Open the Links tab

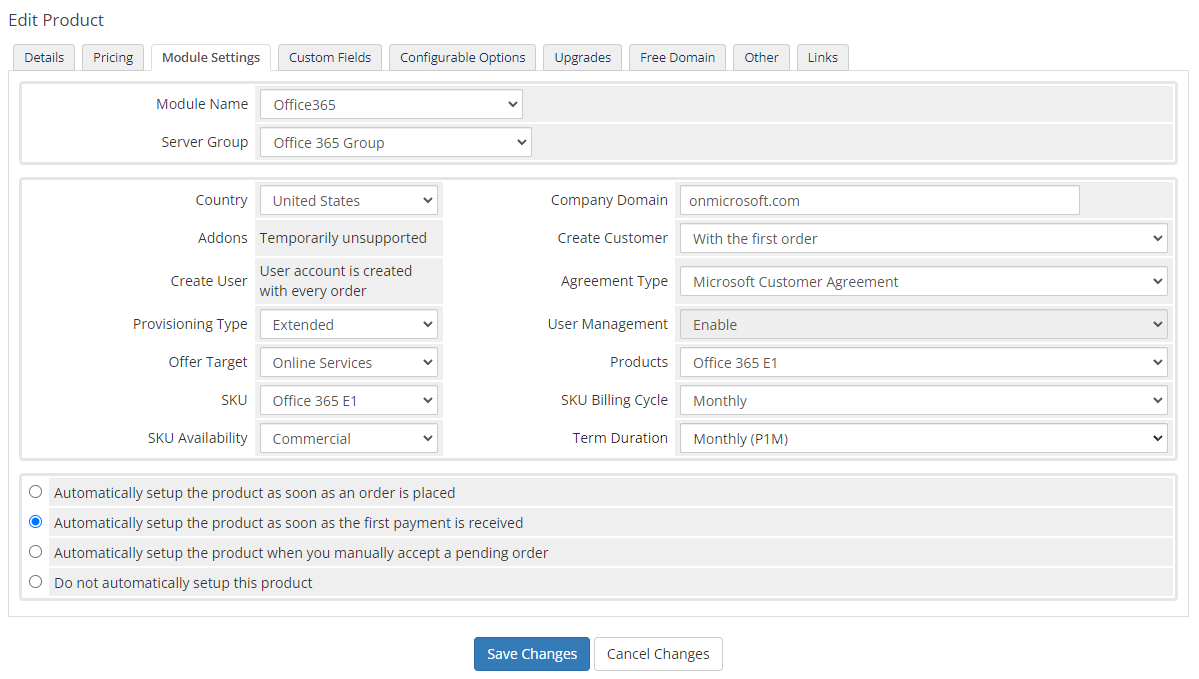pyautogui.click(x=822, y=57)
